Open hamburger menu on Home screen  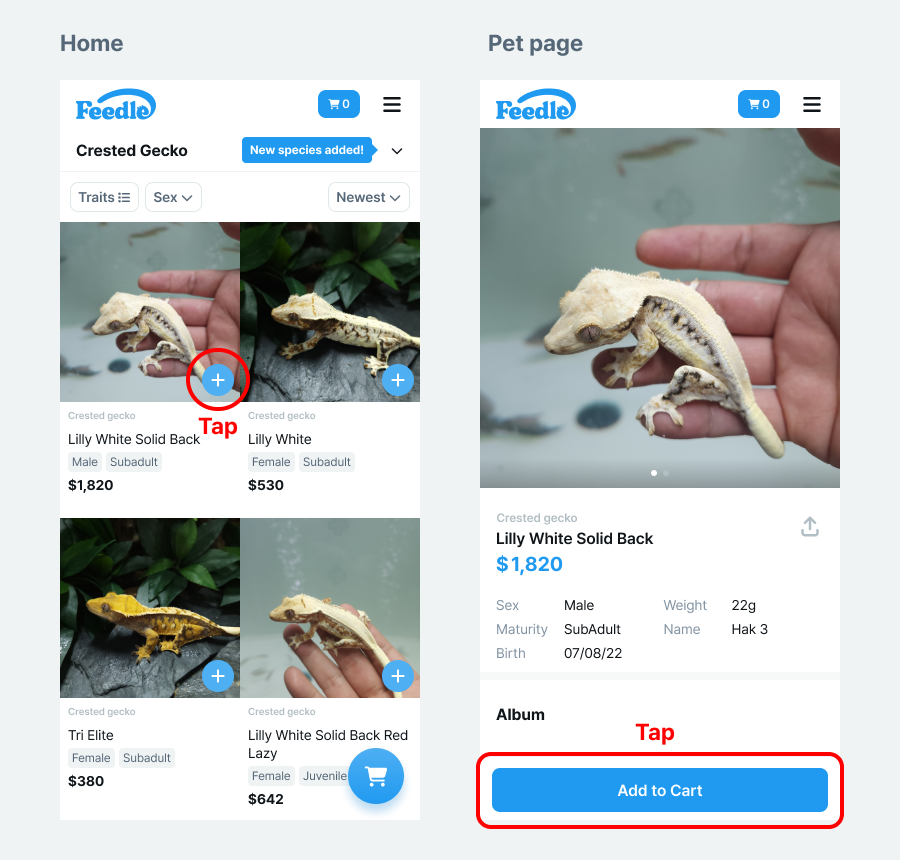click(x=392, y=104)
